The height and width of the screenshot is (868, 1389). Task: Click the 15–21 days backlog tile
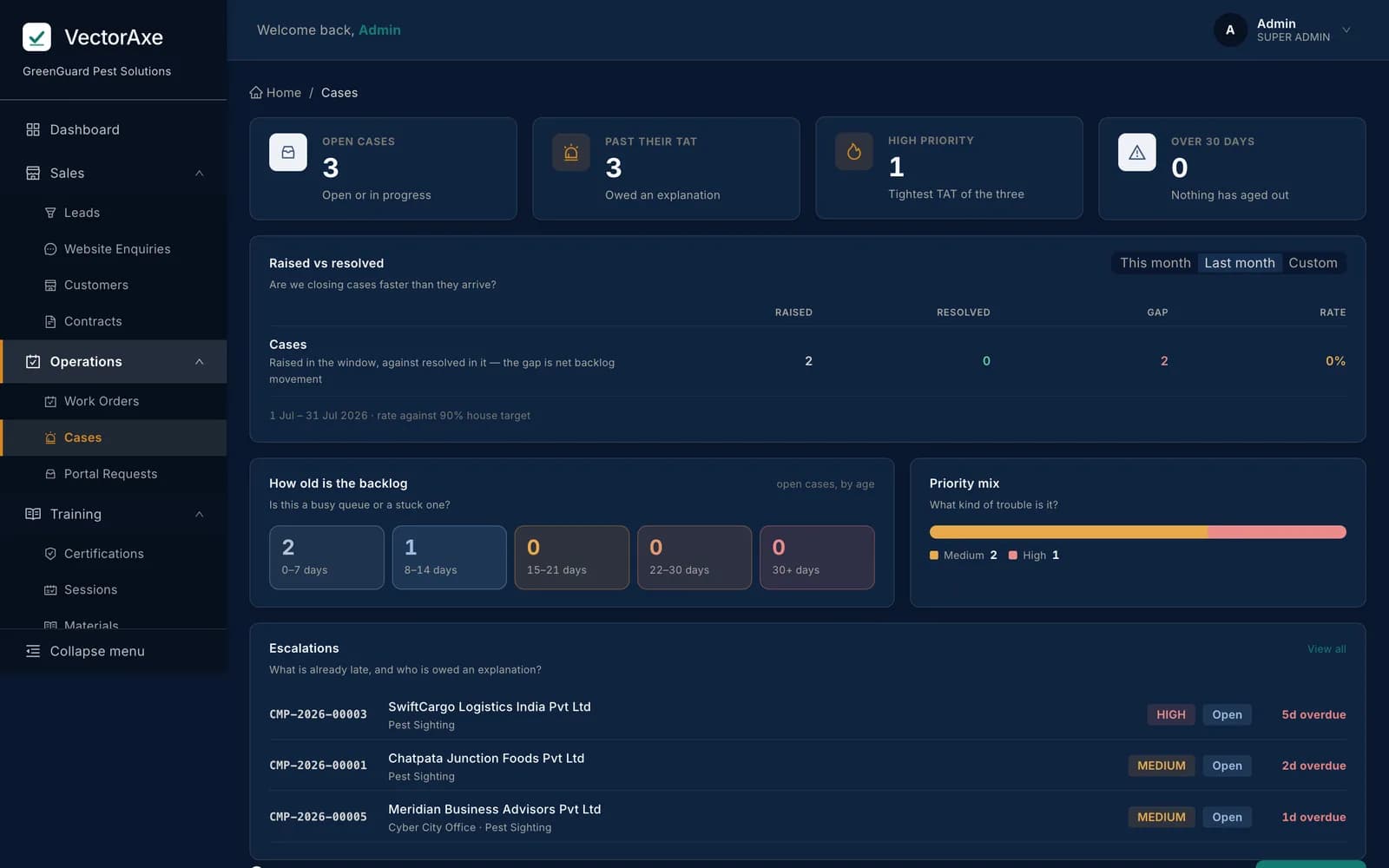click(x=572, y=557)
